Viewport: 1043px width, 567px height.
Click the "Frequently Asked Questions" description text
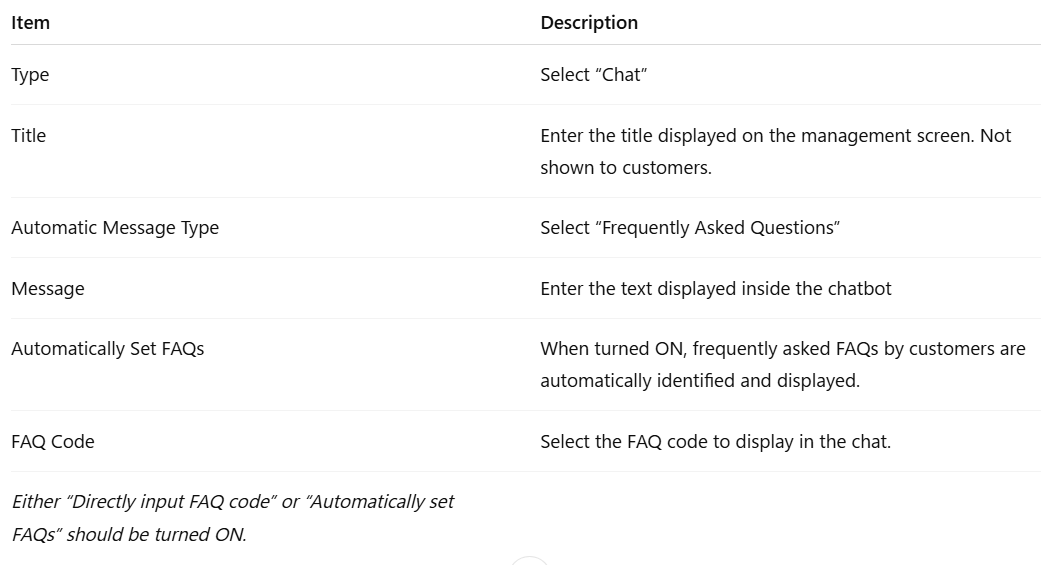tap(690, 228)
